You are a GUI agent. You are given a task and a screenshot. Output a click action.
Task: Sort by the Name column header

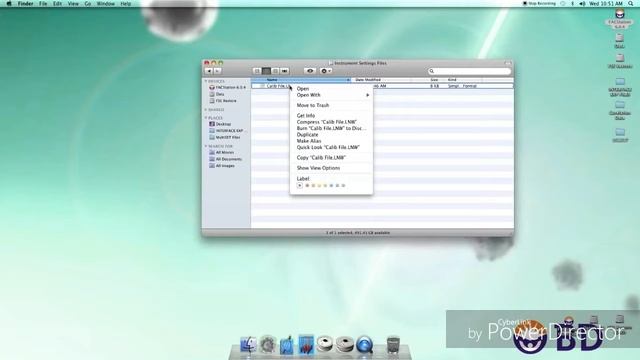(301, 80)
